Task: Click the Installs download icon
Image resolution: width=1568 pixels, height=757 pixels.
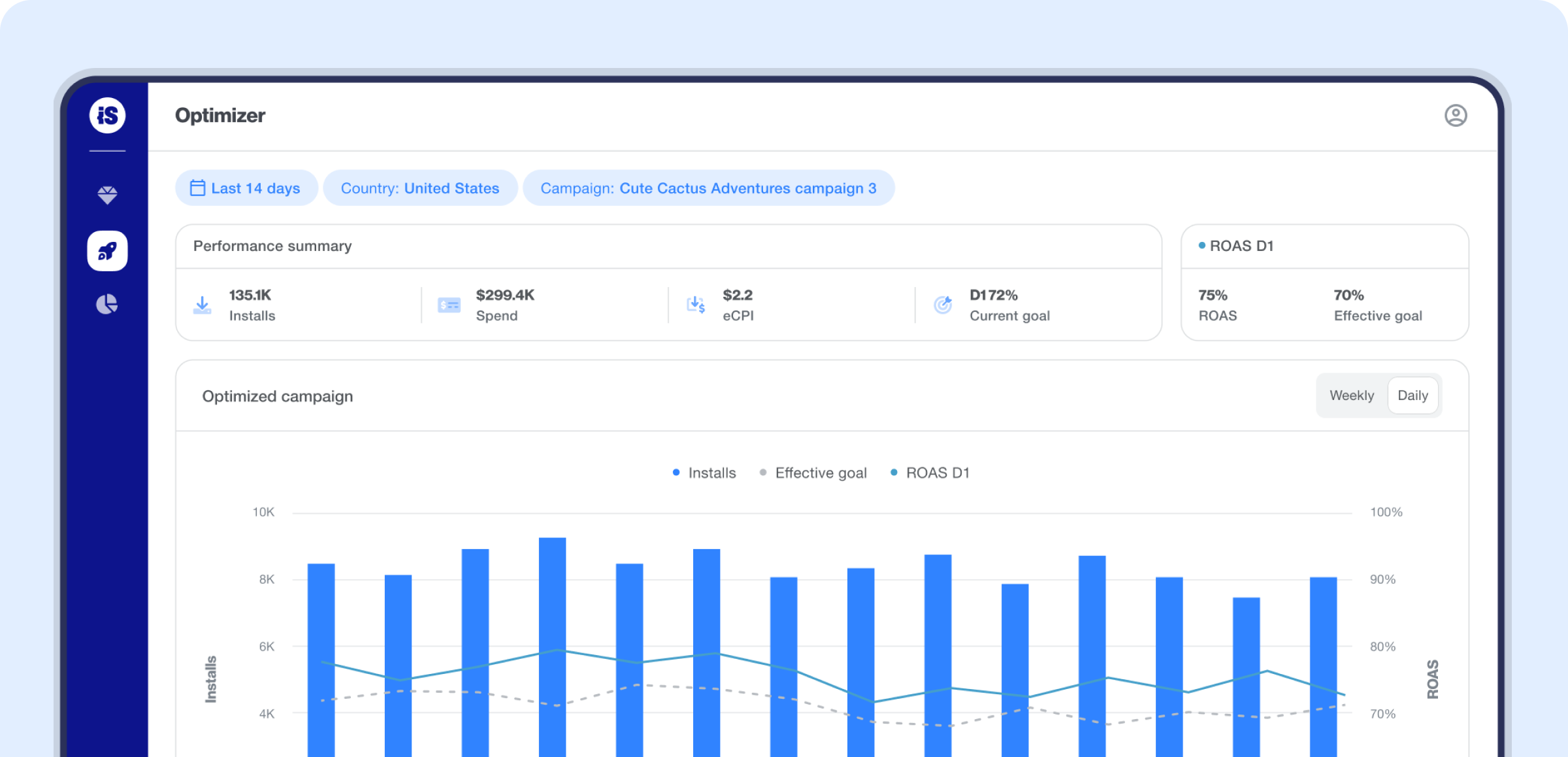Action: coord(203,305)
